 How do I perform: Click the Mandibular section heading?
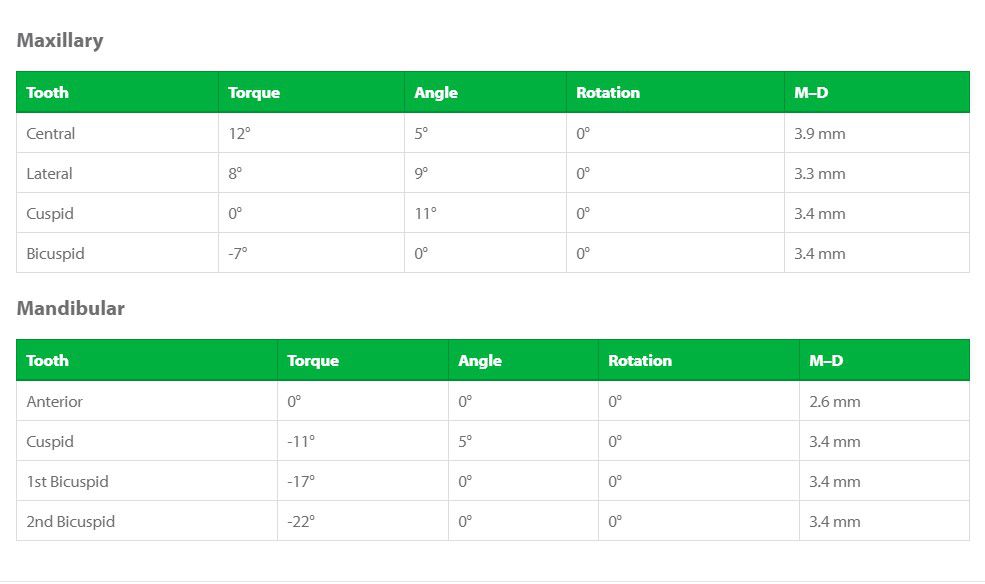[70, 308]
